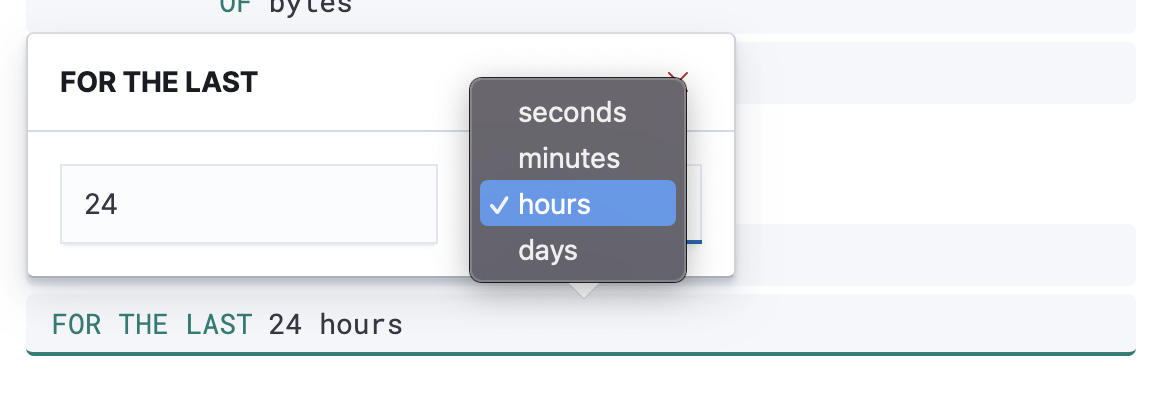Click the number field containing 24
This screenshot has width=1170, height=400.
(x=248, y=204)
